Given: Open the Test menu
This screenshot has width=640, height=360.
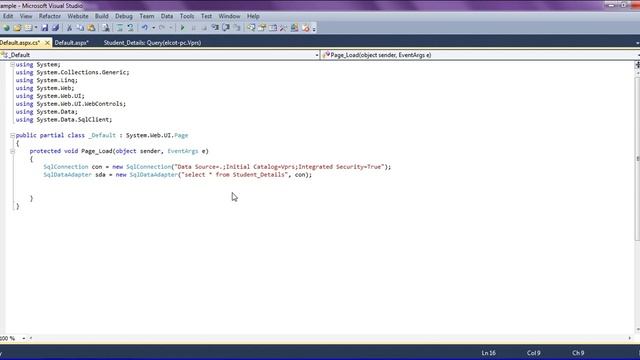Looking at the screenshot, I should (207, 16).
